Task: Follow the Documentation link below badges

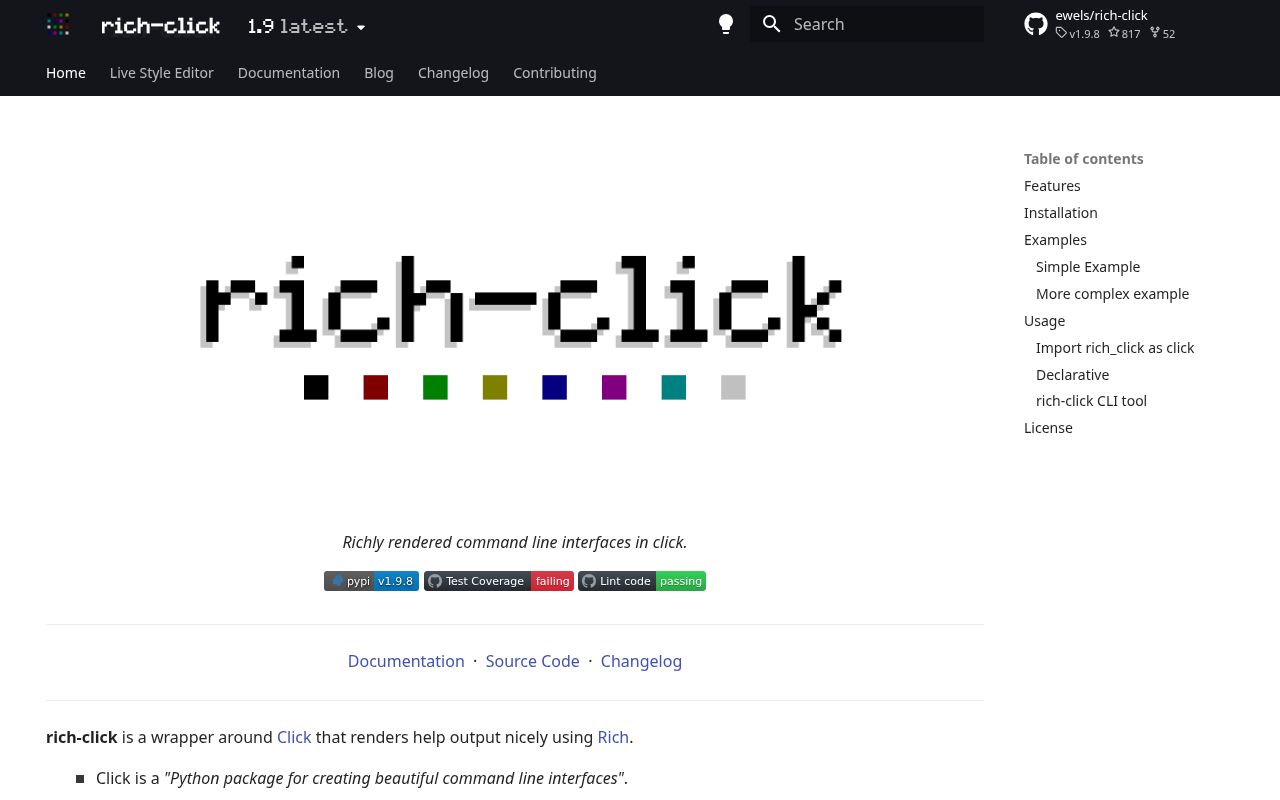Action: click(406, 661)
